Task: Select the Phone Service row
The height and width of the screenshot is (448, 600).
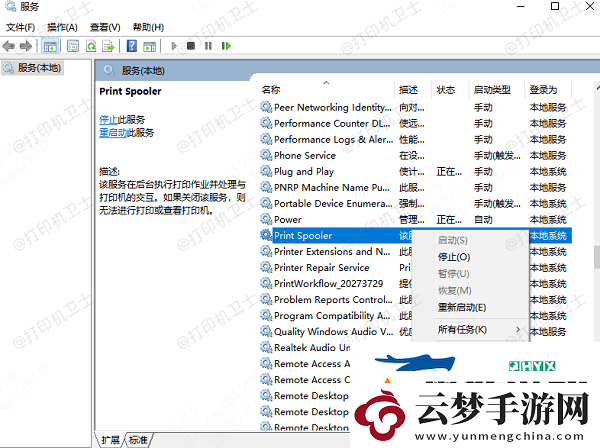Action: pos(416,156)
